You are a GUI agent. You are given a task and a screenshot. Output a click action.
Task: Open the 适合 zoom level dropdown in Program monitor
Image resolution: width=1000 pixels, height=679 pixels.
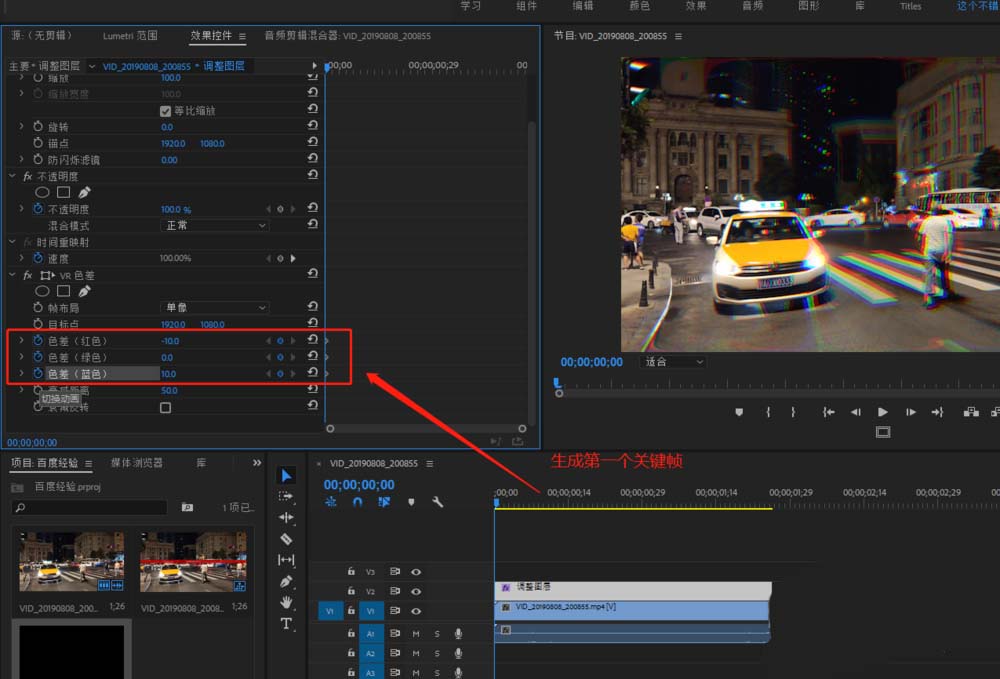click(x=672, y=362)
